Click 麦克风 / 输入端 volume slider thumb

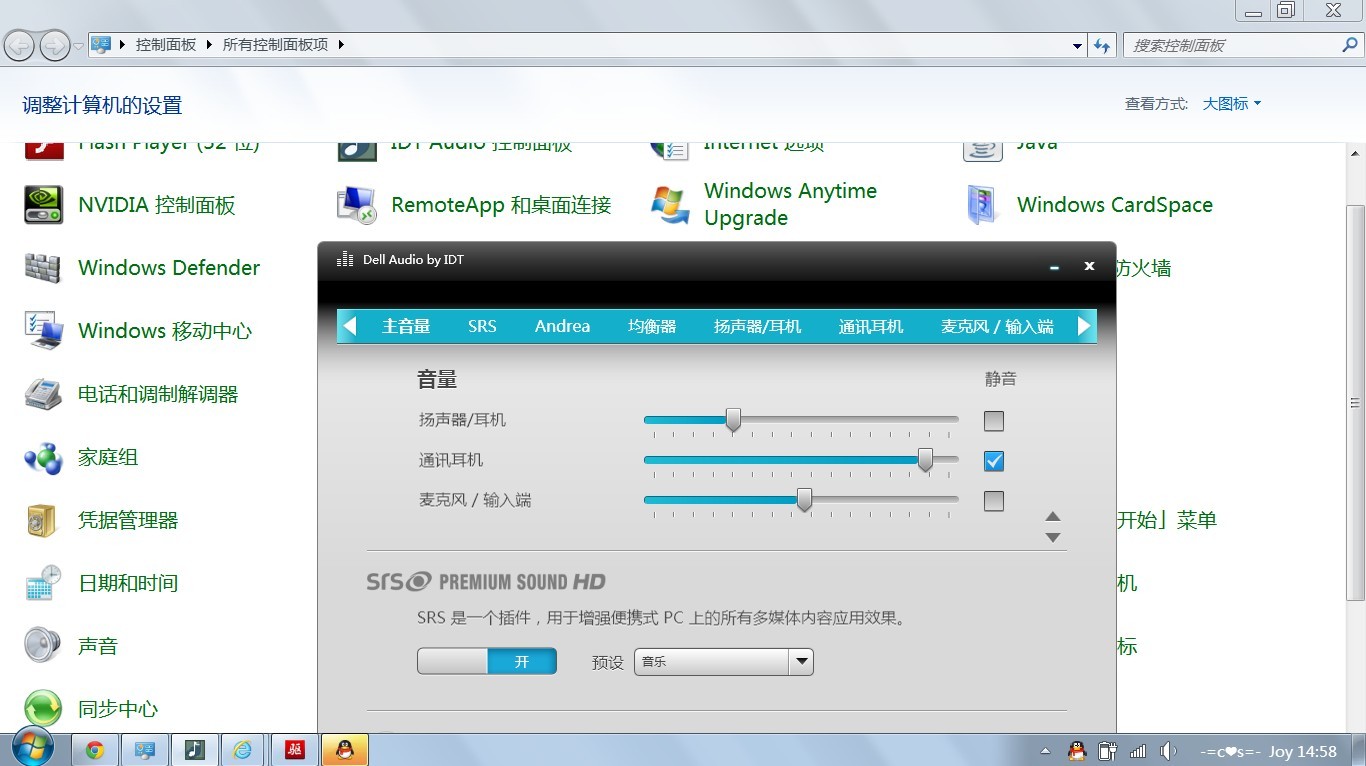[804, 500]
